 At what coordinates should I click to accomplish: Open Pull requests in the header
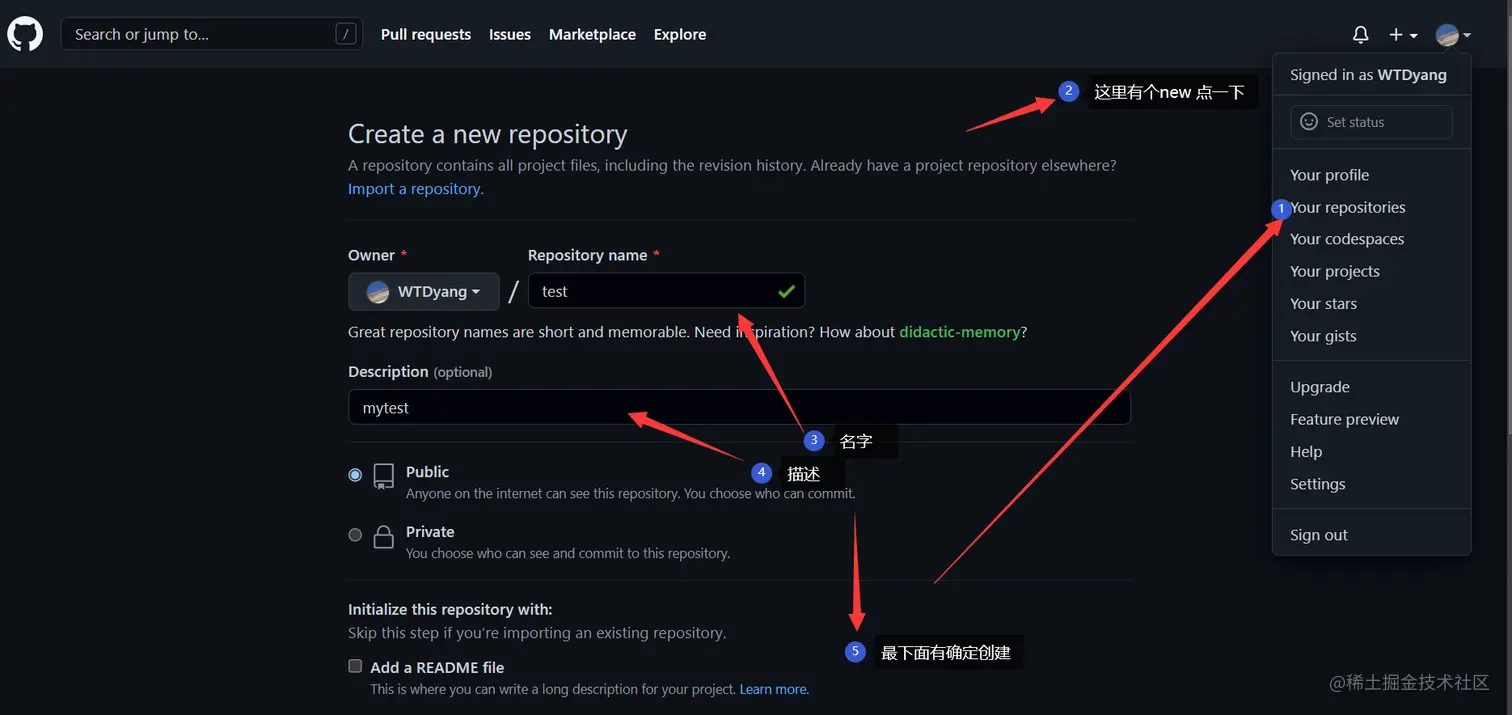pyautogui.click(x=426, y=34)
